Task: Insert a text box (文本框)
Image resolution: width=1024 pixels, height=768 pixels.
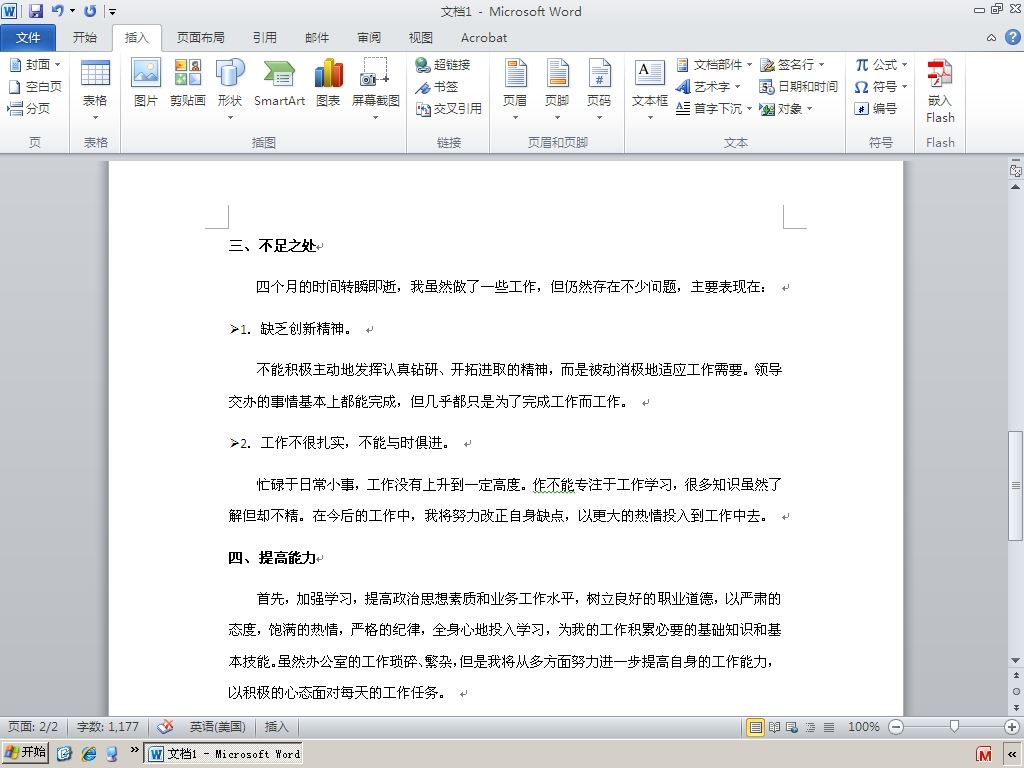Action: (x=650, y=89)
